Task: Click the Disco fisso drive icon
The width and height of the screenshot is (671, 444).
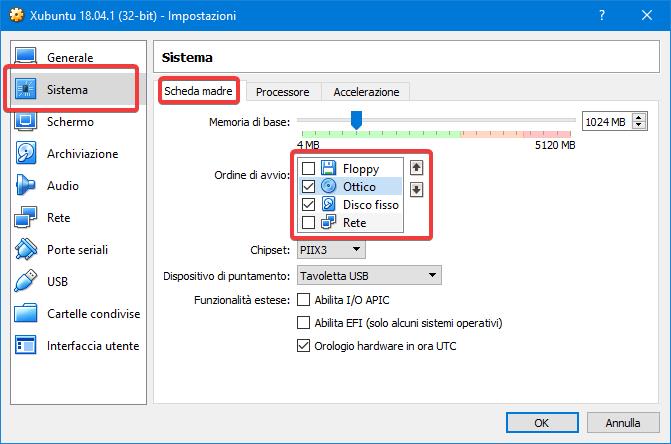Action: pyautogui.click(x=328, y=204)
